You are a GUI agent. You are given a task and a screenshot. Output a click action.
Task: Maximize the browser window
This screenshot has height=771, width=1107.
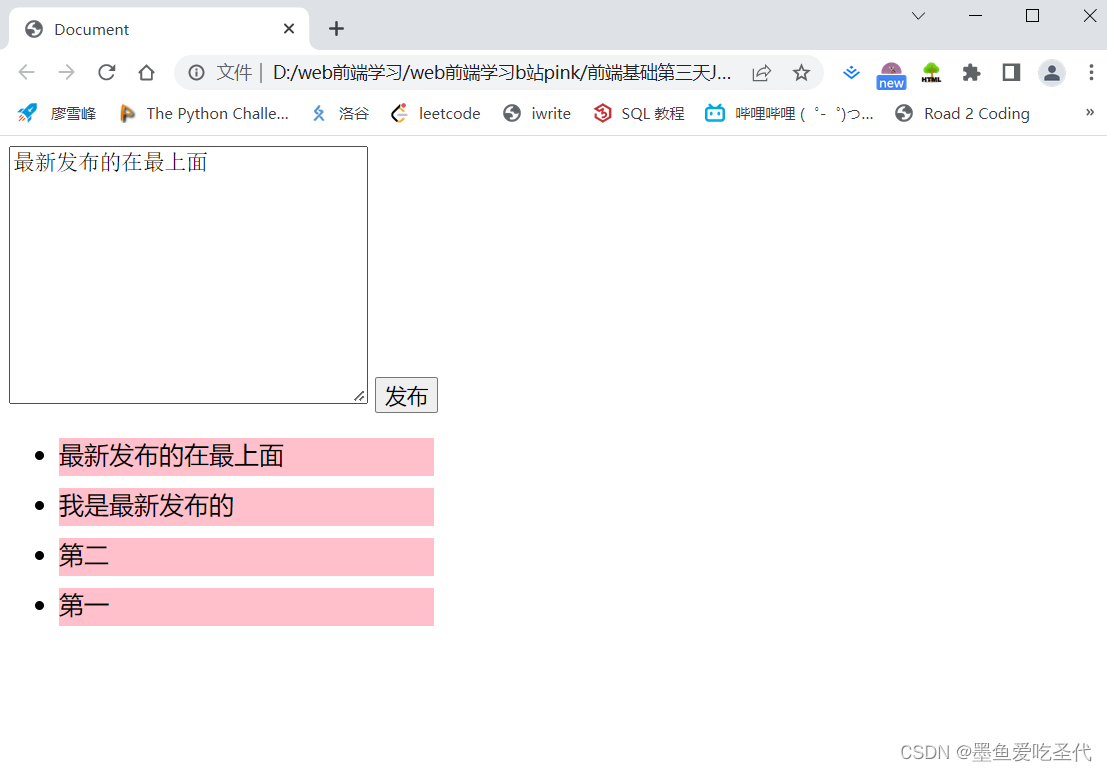1032,16
